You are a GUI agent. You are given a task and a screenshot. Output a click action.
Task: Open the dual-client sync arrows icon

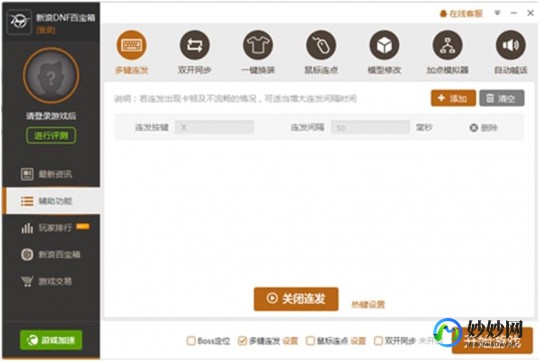[195, 45]
